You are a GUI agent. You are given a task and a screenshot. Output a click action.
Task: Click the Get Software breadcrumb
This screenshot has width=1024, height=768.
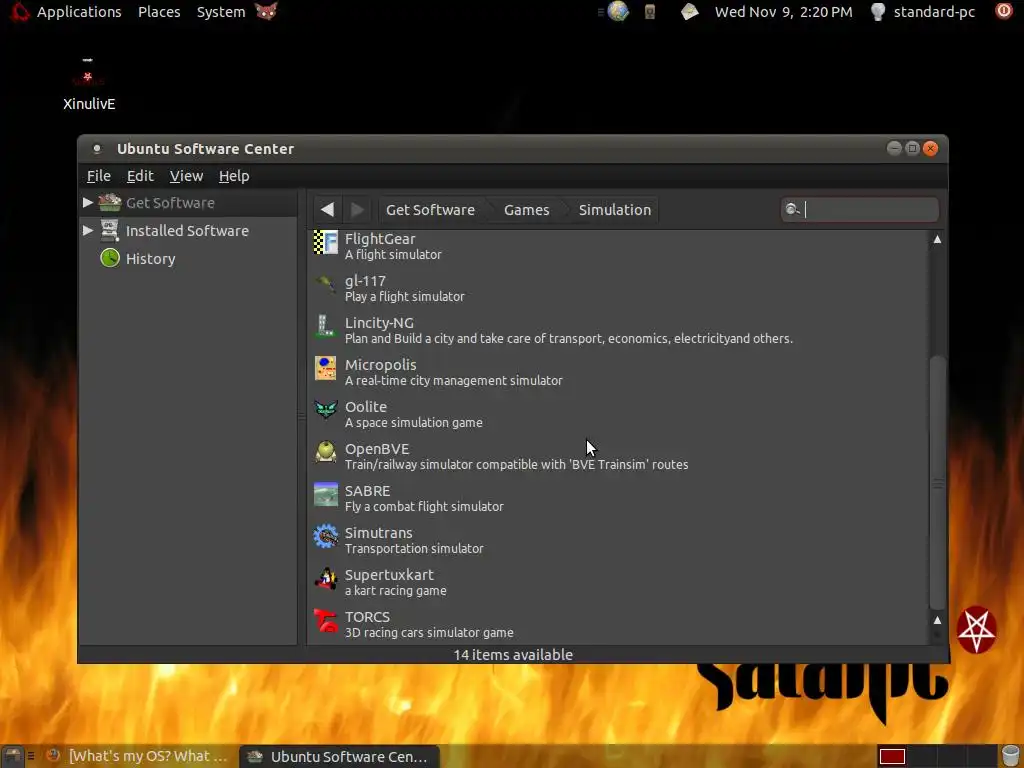point(430,210)
